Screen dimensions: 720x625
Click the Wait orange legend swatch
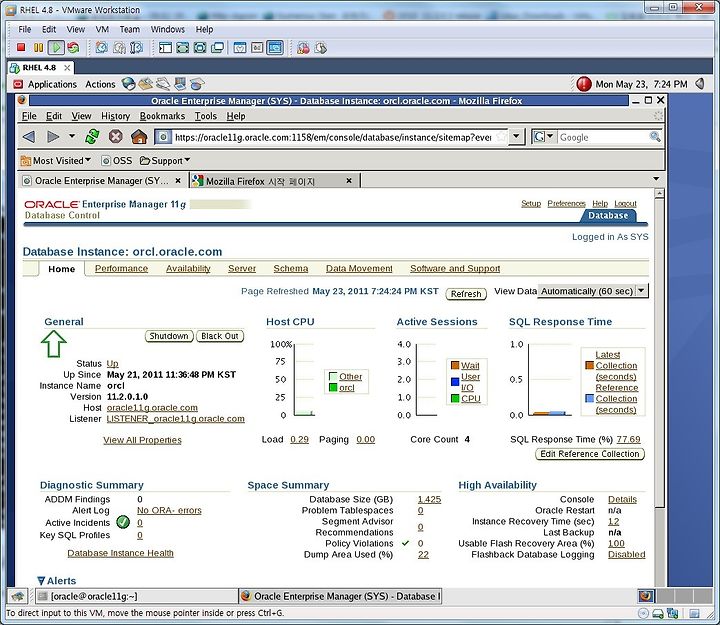coord(455,365)
